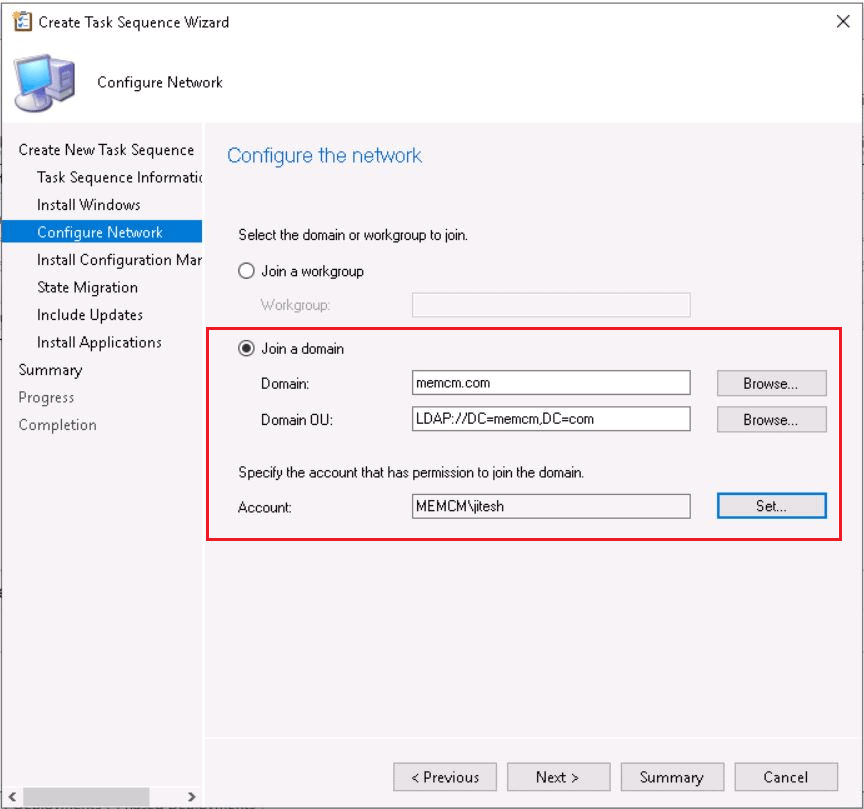Click Browse next to the Domain field

pyautogui.click(x=771, y=383)
